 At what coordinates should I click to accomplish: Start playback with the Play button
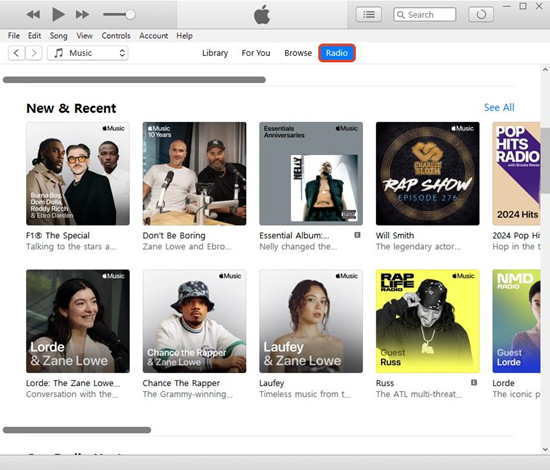click(x=58, y=14)
